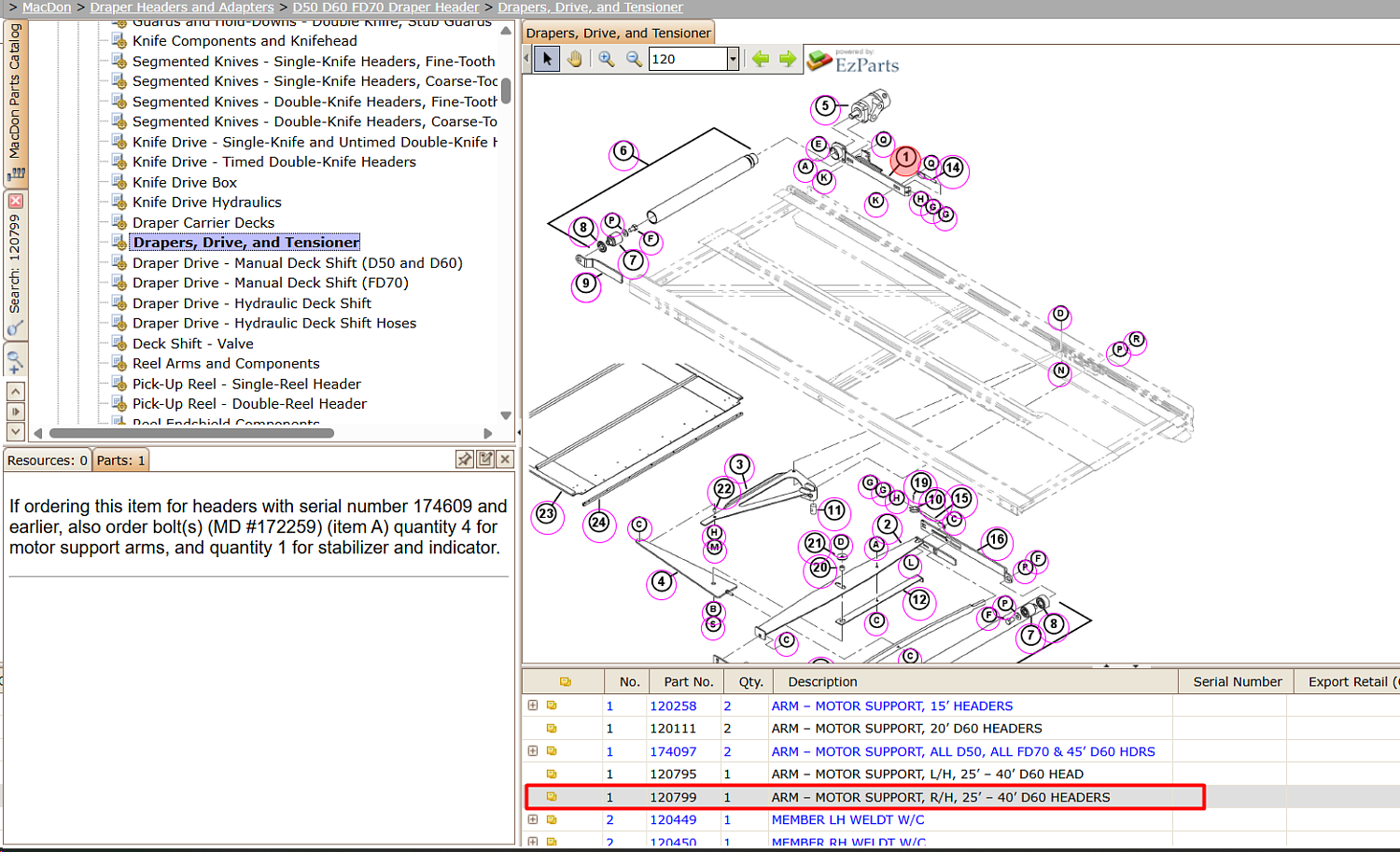The width and height of the screenshot is (1400, 852).
Task: Close the Search: 120799 side tab
Action: point(15,201)
